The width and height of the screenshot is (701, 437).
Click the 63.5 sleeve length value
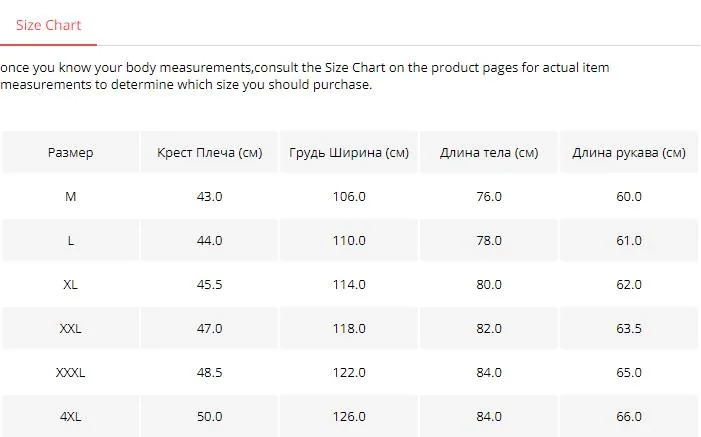pyautogui.click(x=629, y=328)
